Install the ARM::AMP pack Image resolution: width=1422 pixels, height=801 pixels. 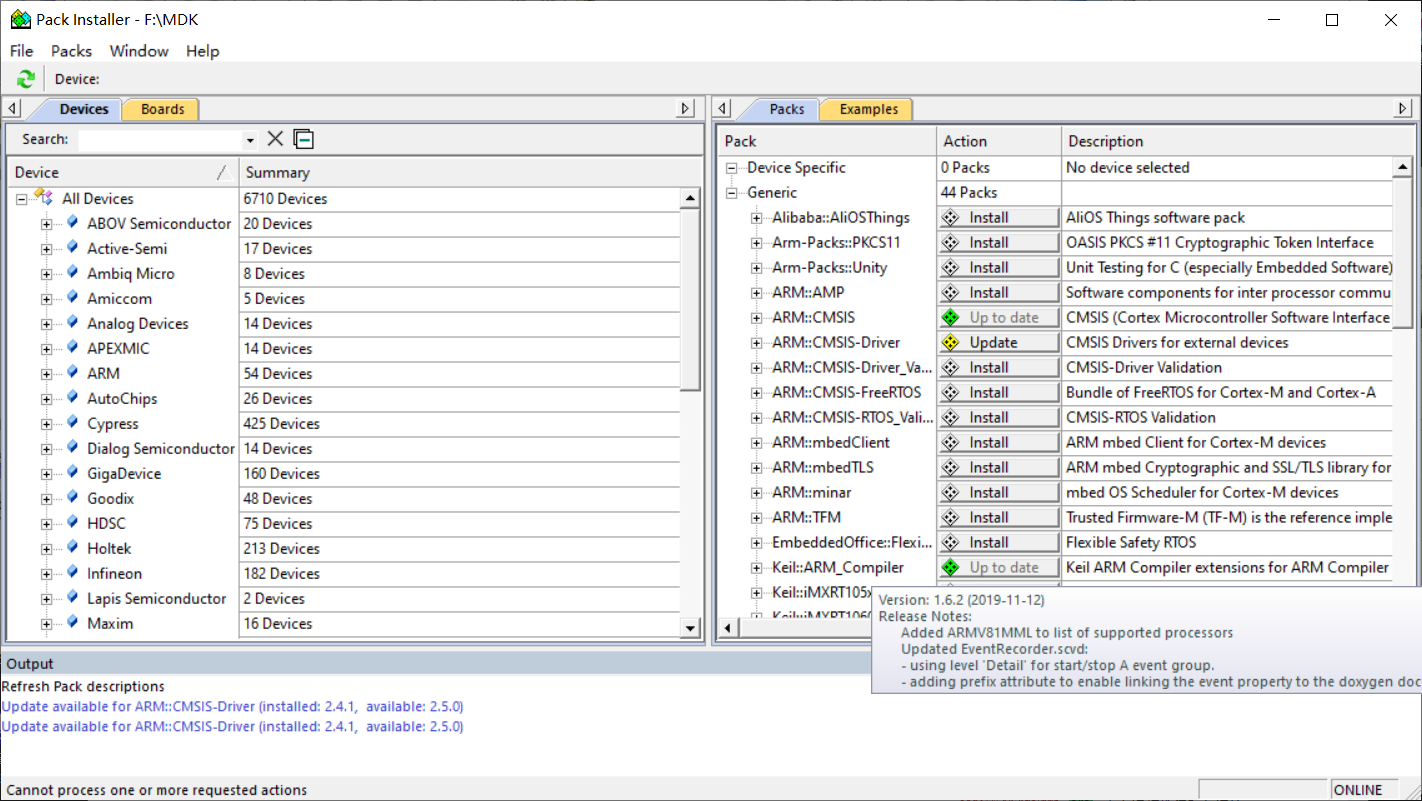click(x=998, y=292)
